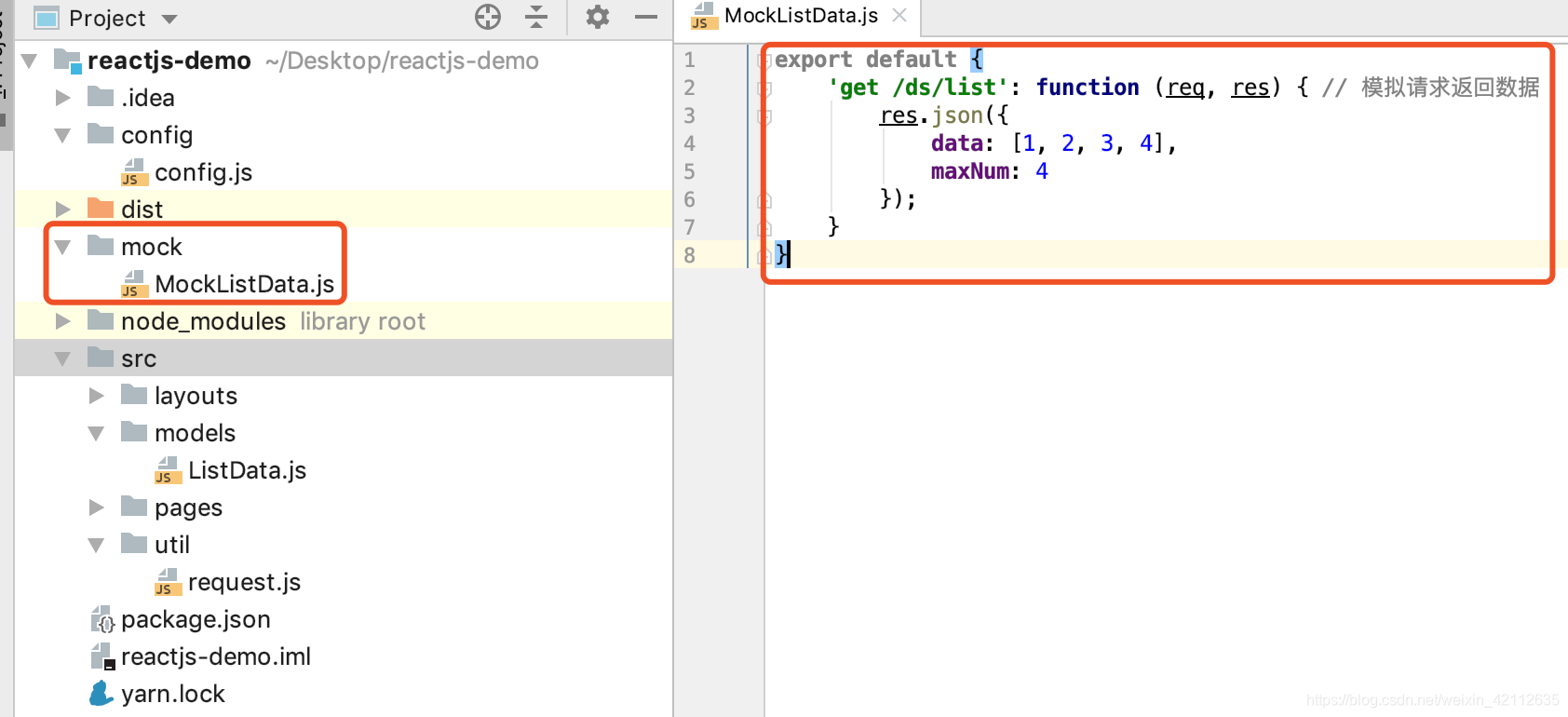The width and height of the screenshot is (1568, 717).
Task: Click the Project panel title
Action: [x=107, y=18]
